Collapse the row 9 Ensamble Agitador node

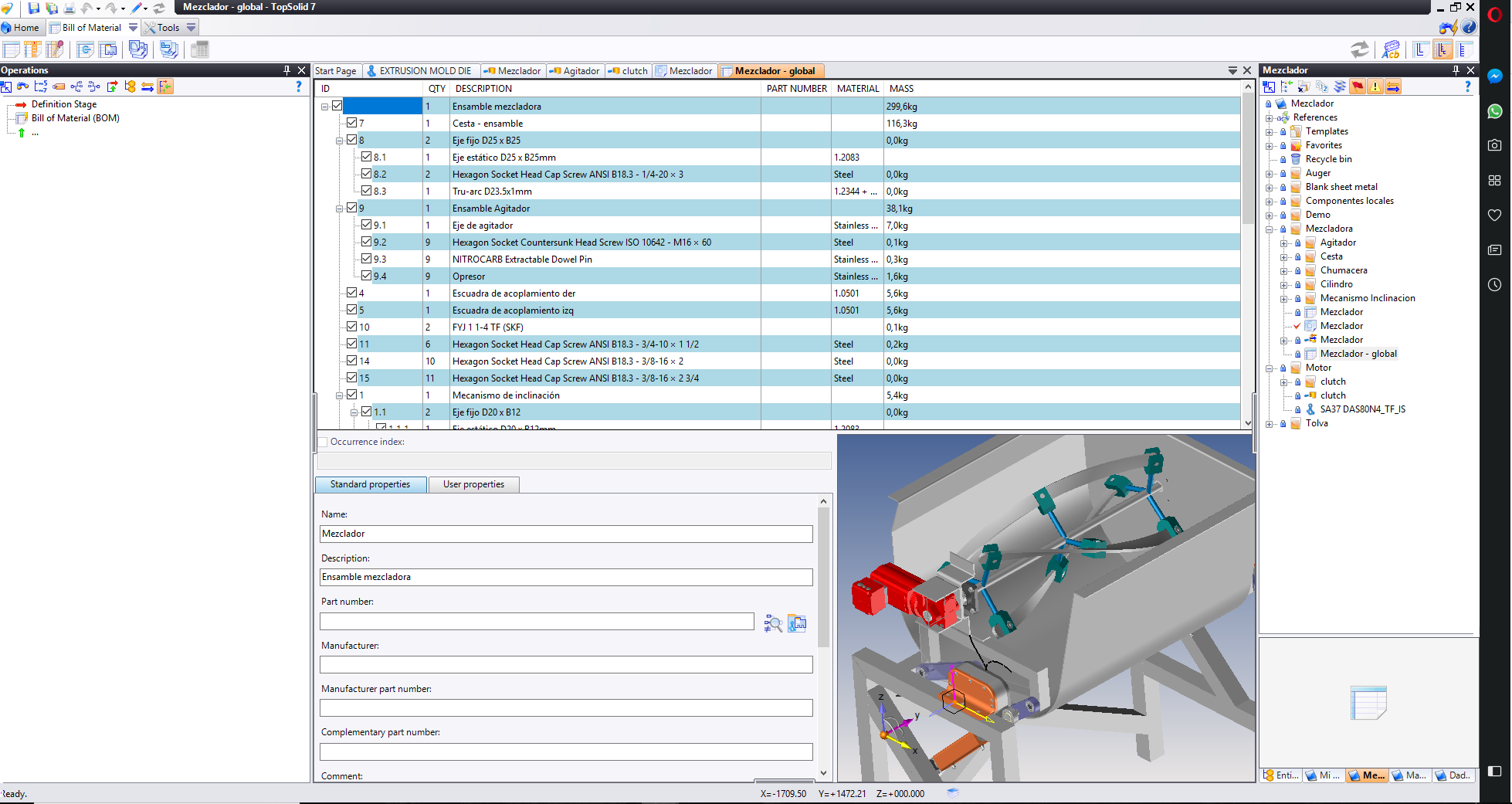coord(339,209)
